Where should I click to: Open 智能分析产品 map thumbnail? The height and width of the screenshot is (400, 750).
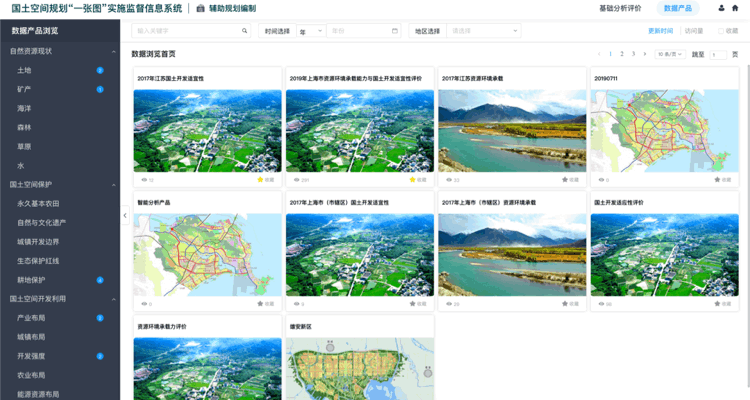pyautogui.click(x=208, y=255)
